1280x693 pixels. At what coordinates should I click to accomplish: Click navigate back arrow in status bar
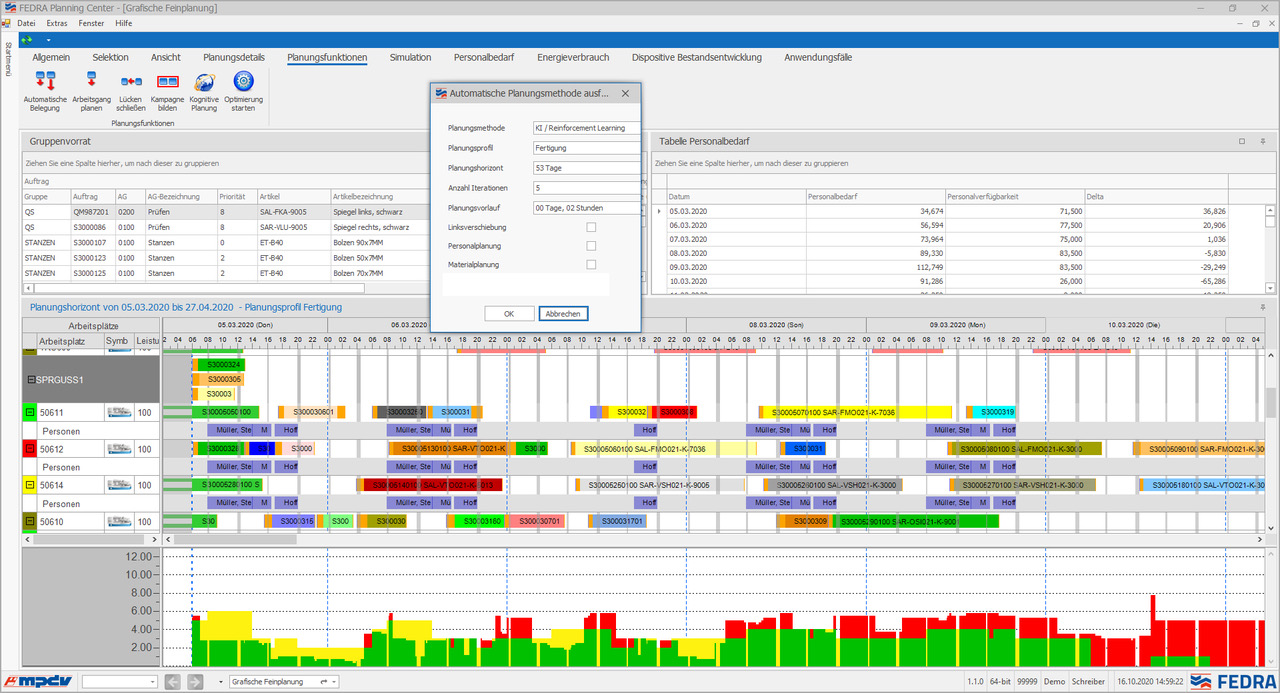(172, 682)
